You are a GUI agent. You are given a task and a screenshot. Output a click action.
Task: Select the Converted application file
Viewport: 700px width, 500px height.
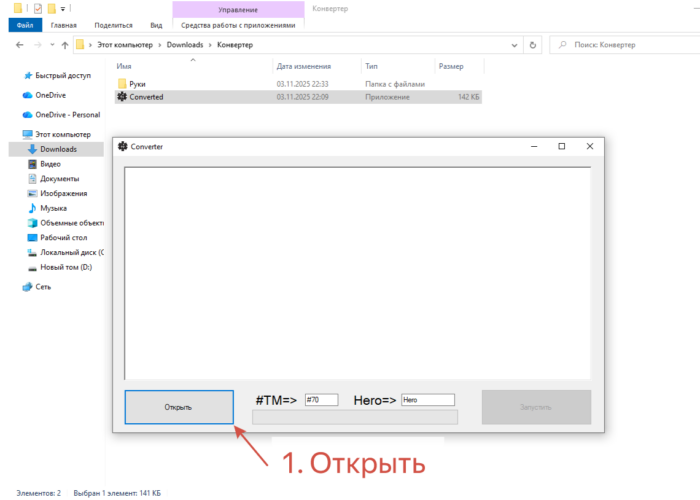point(146,97)
